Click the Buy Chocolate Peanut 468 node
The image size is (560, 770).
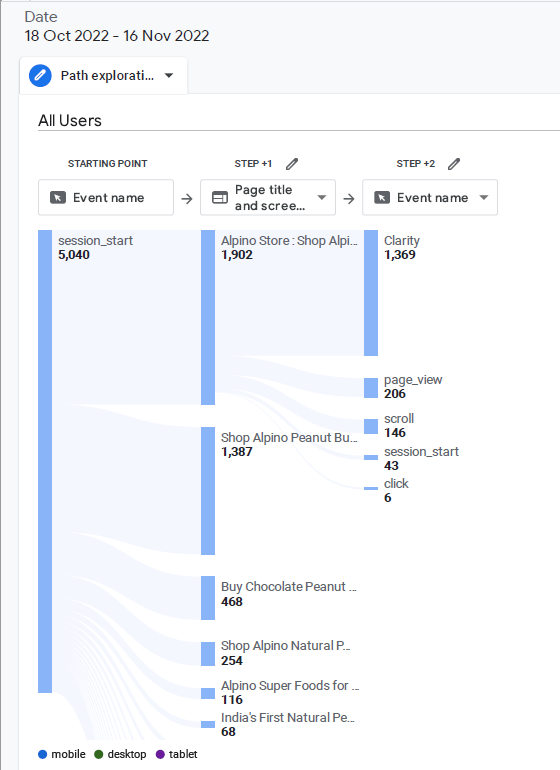click(208, 598)
